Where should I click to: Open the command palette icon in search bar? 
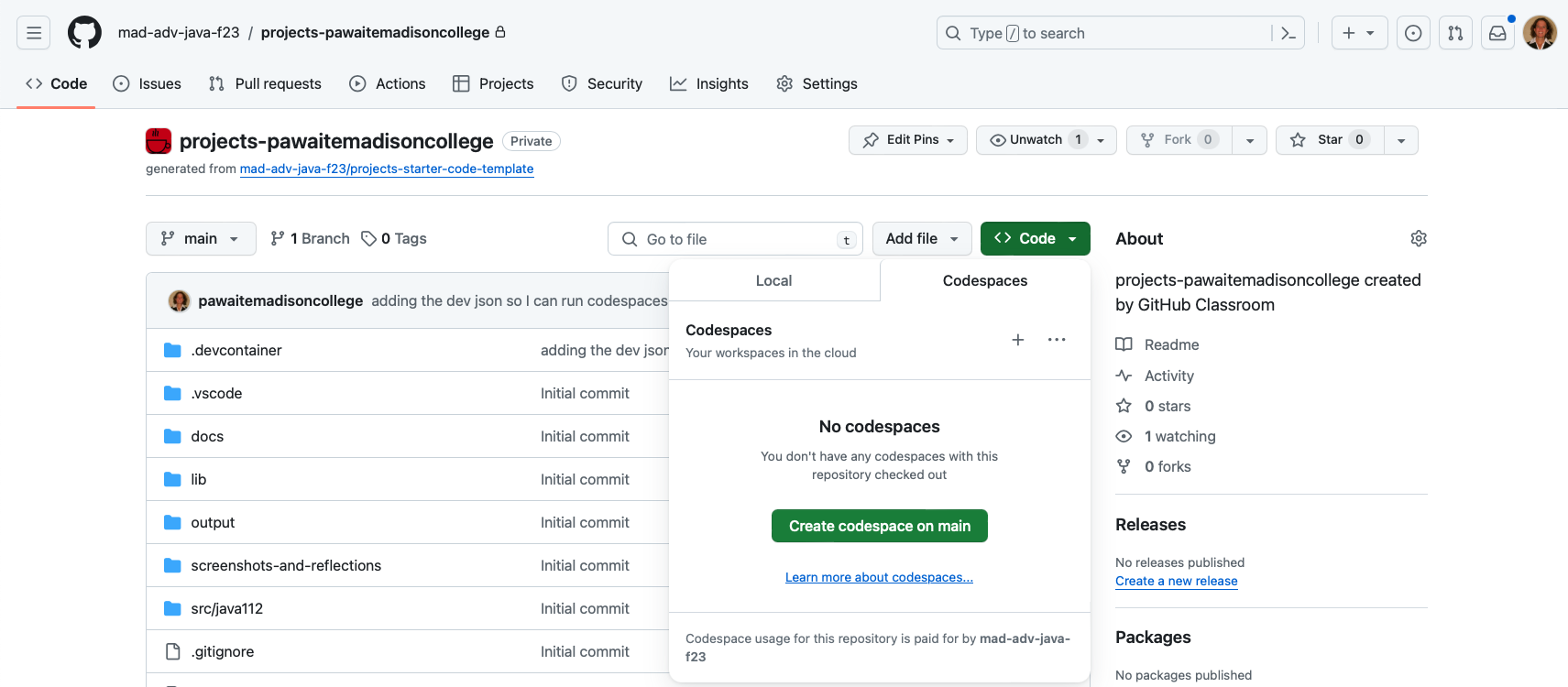coord(1288,33)
